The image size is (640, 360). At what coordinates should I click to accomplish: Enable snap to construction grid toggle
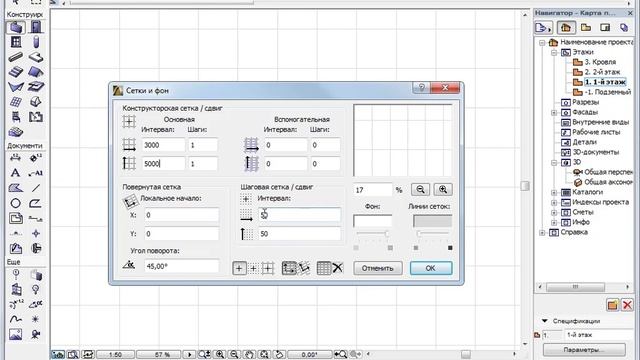click(x=268, y=268)
